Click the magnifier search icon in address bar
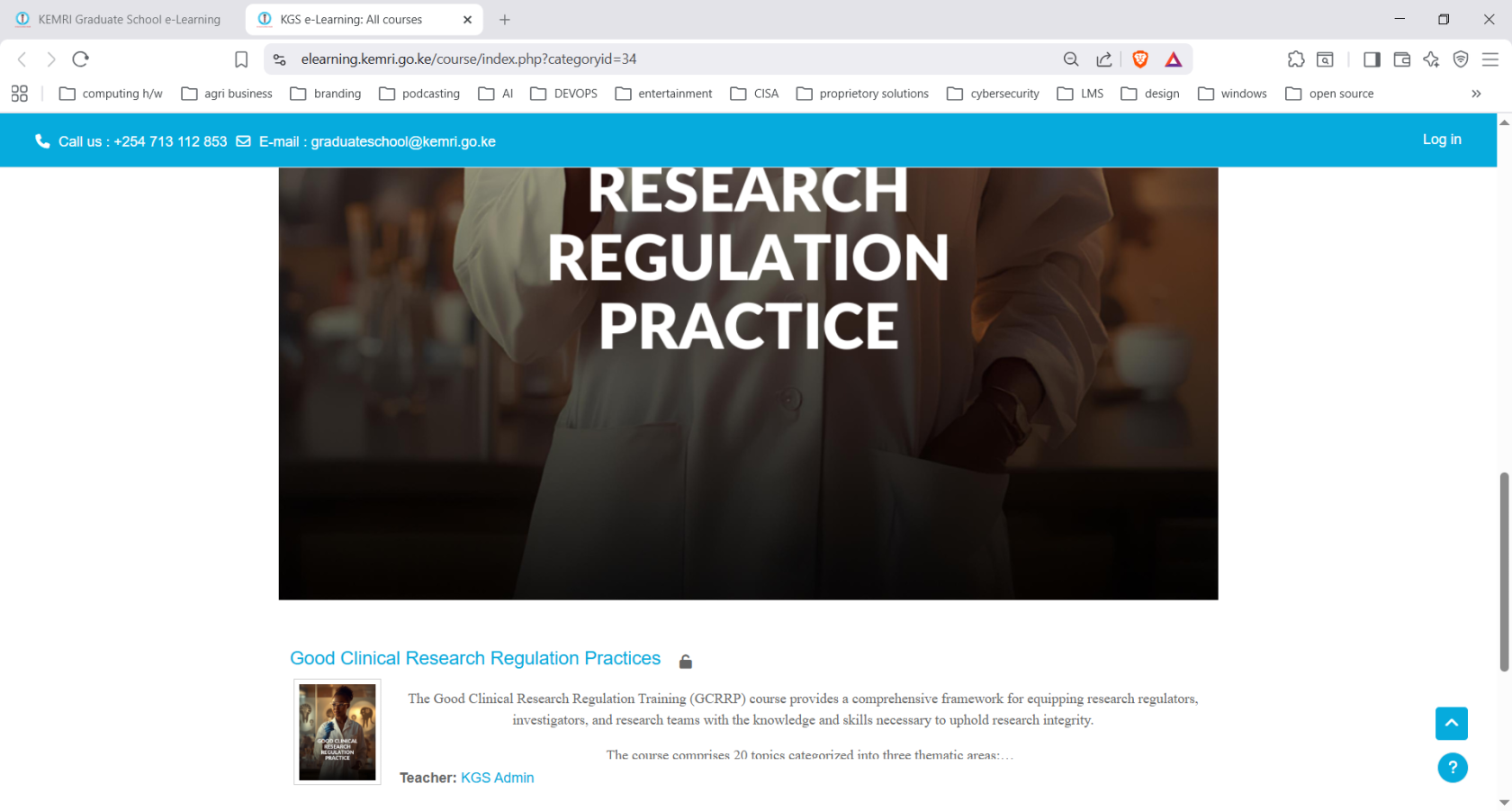The height and width of the screenshot is (811, 1512). tap(1071, 59)
